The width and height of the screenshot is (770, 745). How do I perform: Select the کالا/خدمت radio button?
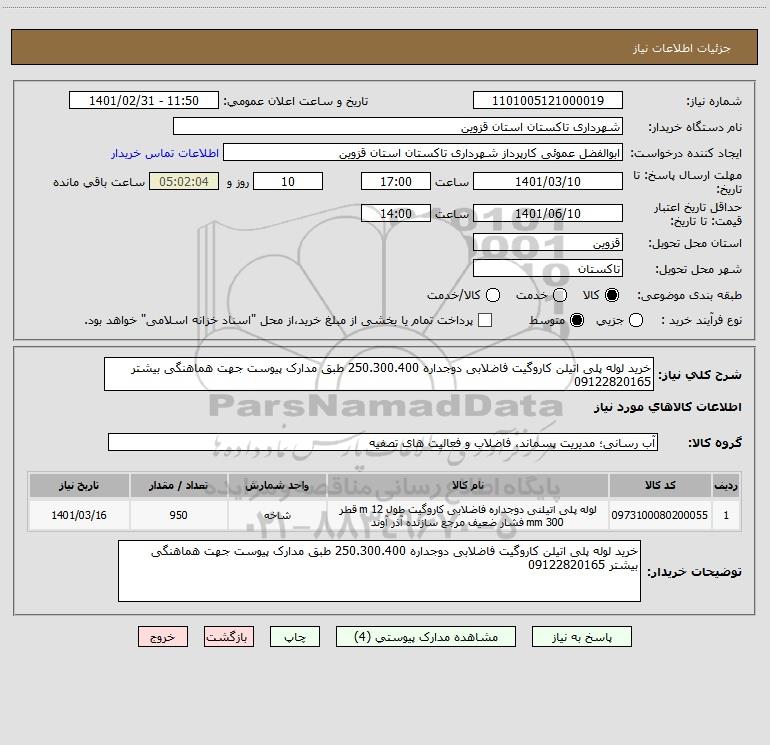[x=493, y=295]
